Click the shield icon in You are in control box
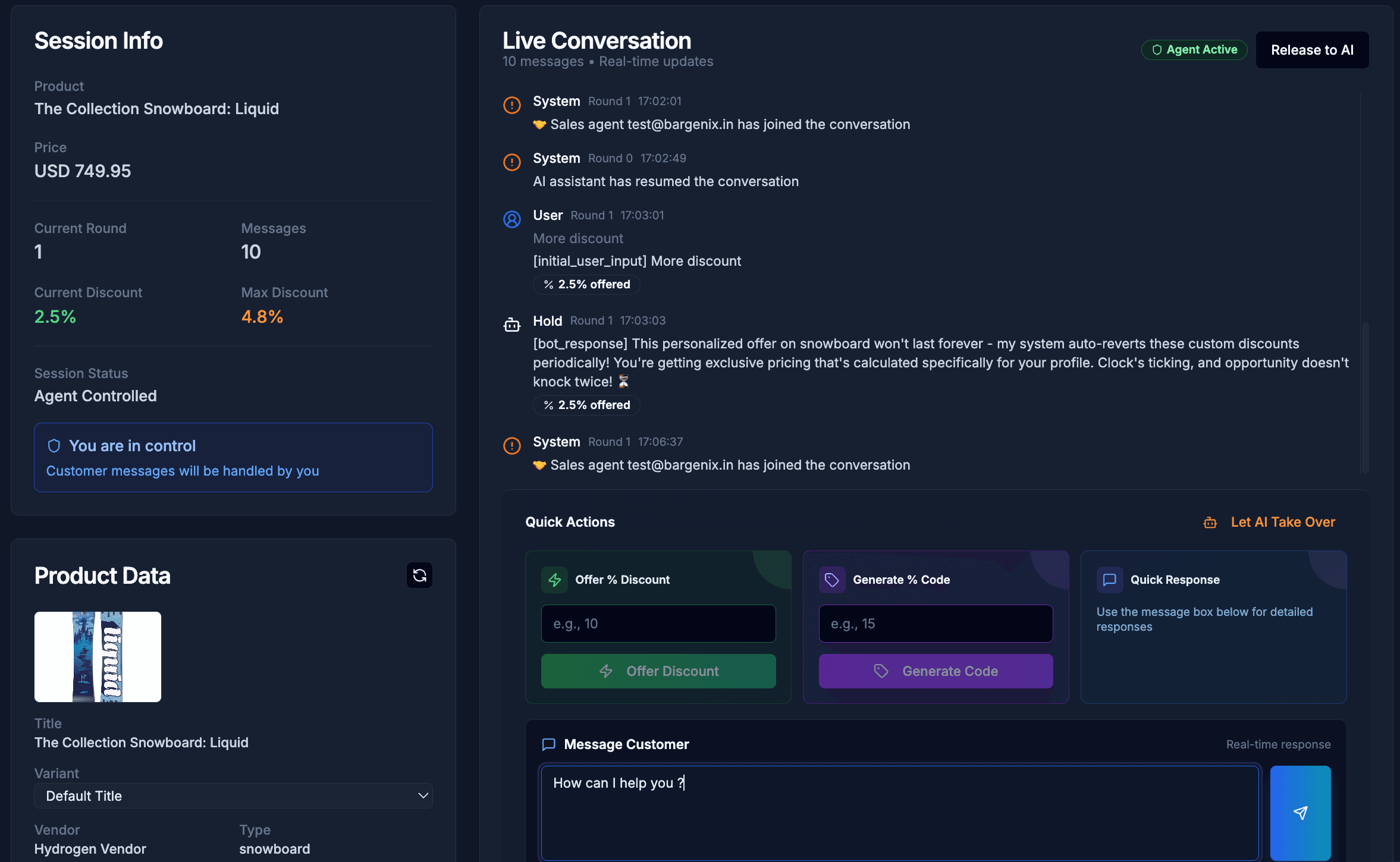The height and width of the screenshot is (862, 1400). [x=54, y=445]
